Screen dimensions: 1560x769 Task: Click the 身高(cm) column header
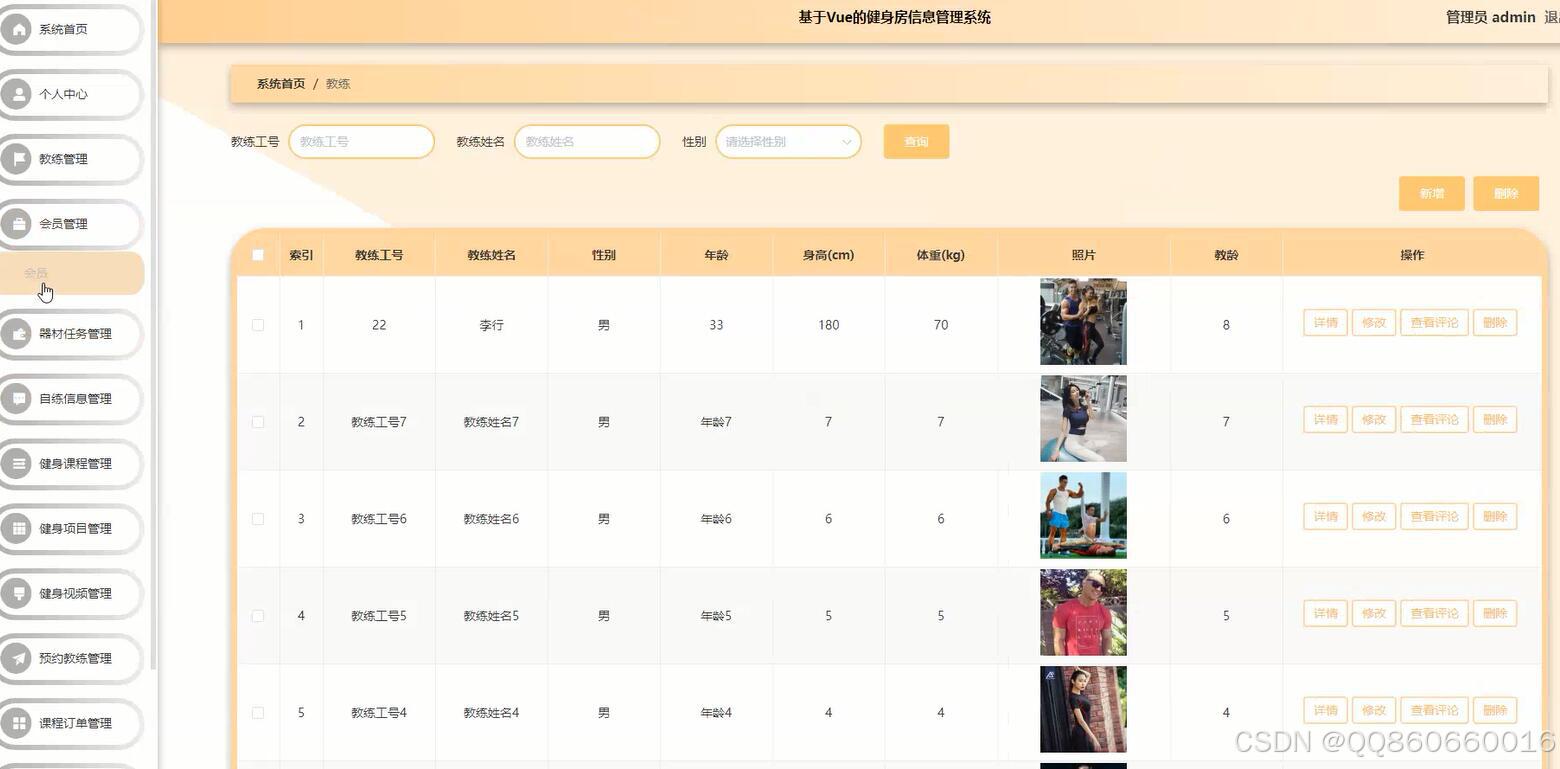(x=828, y=255)
